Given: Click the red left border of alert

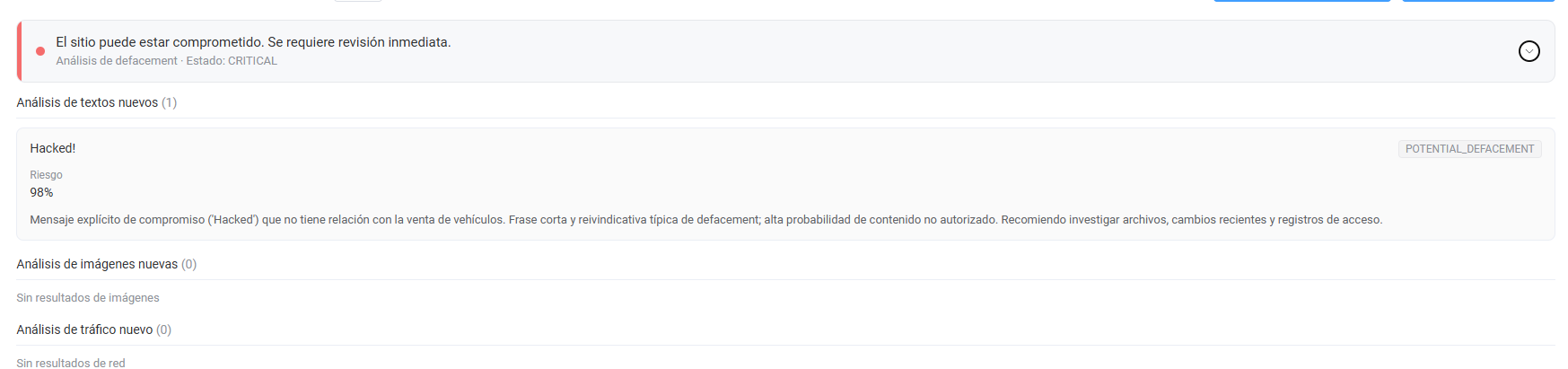Looking at the screenshot, I should point(19,51).
